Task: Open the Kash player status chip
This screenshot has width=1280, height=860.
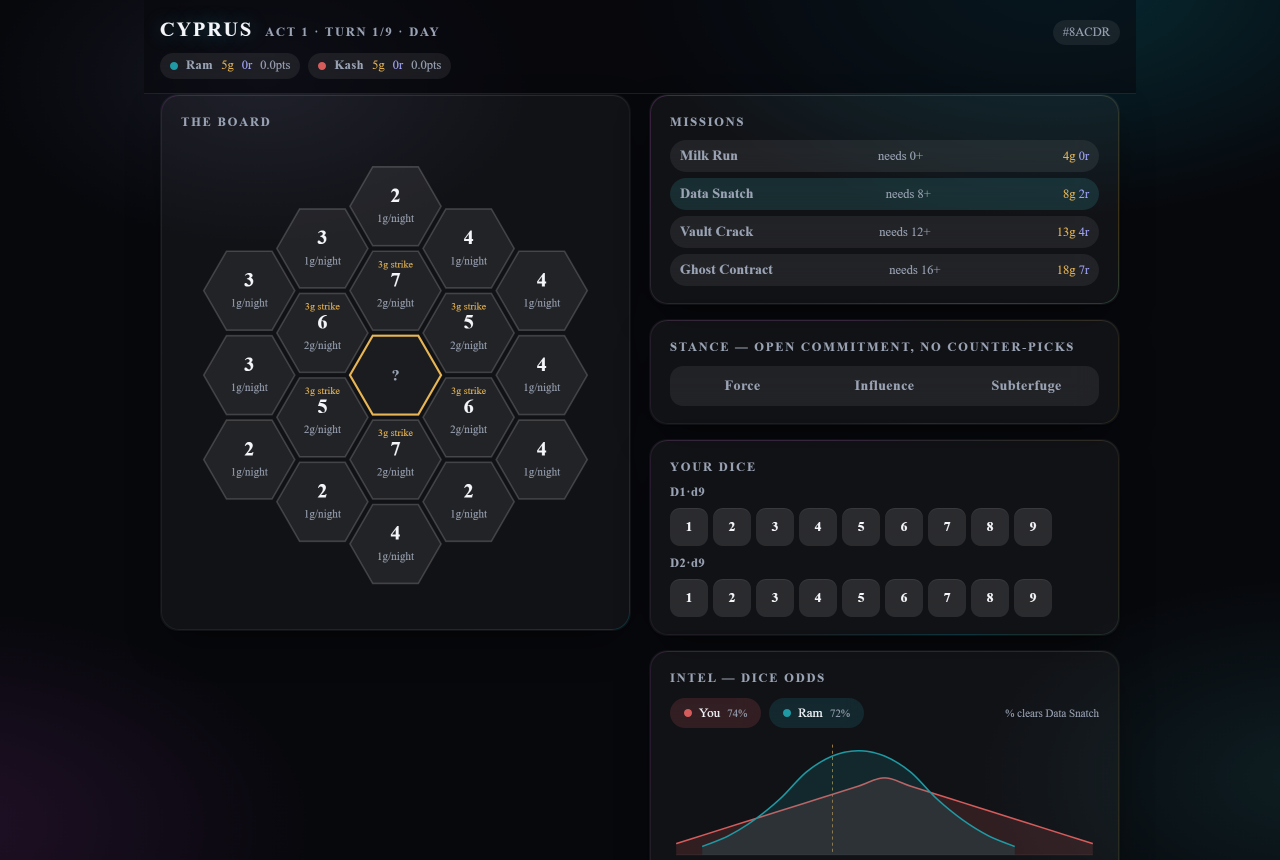Action: click(379, 65)
